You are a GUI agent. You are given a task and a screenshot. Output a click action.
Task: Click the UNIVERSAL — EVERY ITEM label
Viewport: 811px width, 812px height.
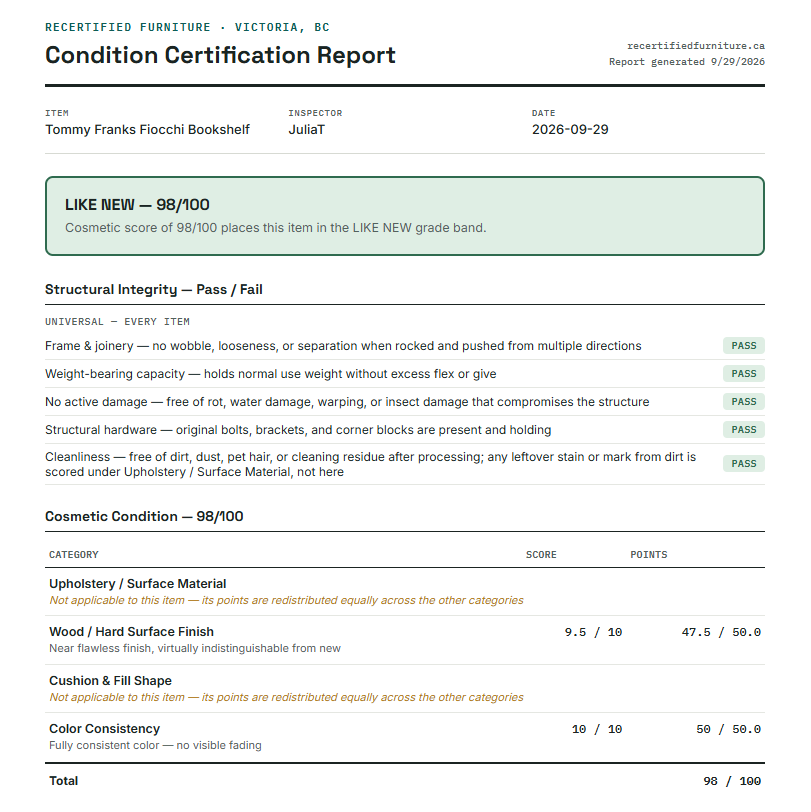click(x=117, y=322)
